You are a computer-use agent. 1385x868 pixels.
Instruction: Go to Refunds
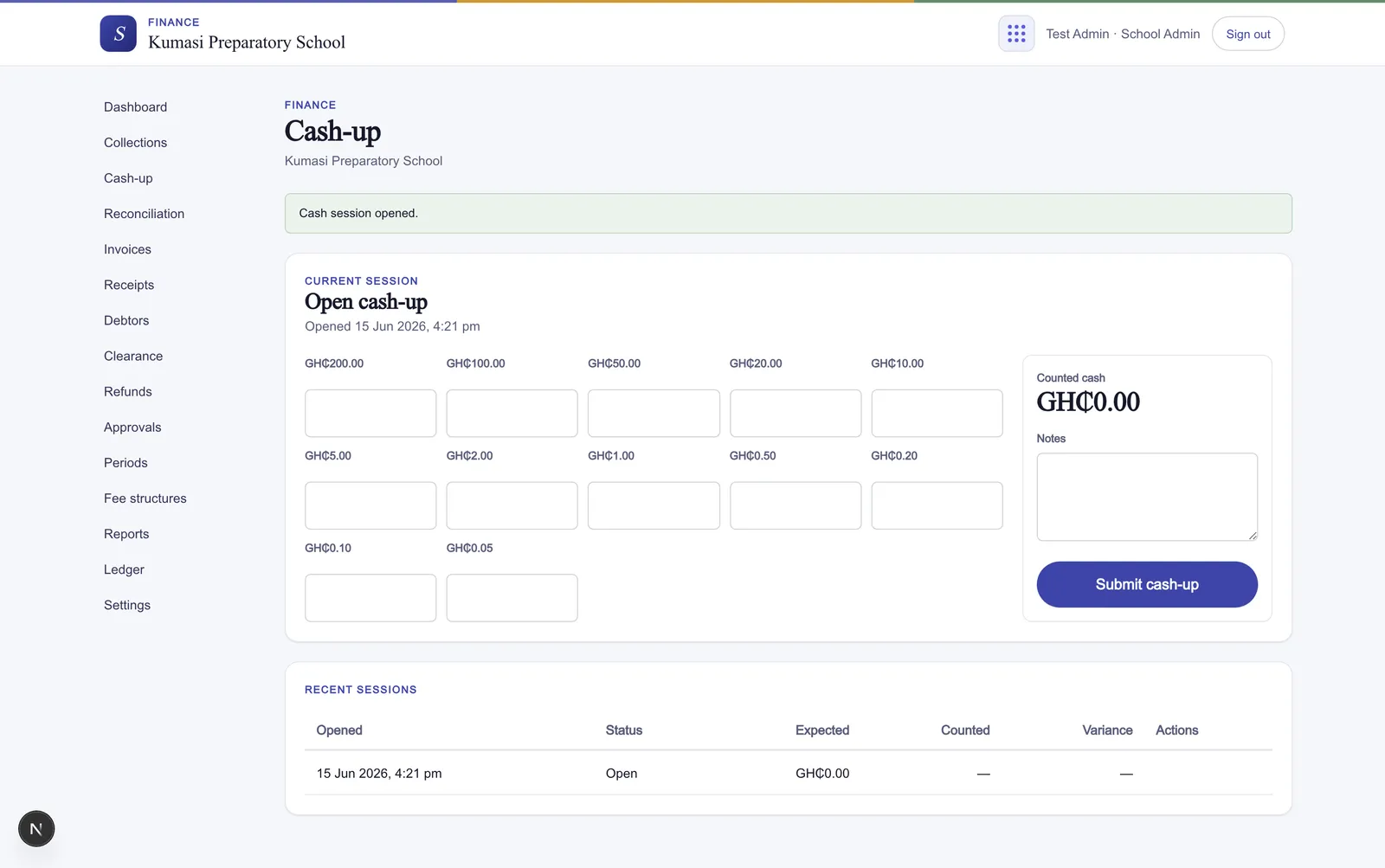pyautogui.click(x=128, y=391)
